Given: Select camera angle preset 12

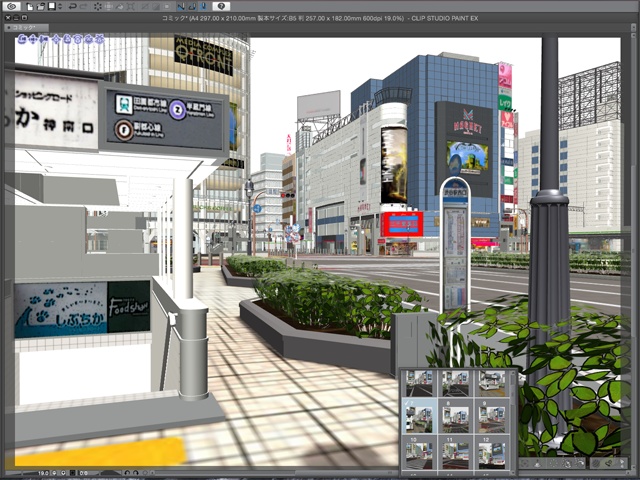Looking at the screenshot, I should tap(491, 453).
